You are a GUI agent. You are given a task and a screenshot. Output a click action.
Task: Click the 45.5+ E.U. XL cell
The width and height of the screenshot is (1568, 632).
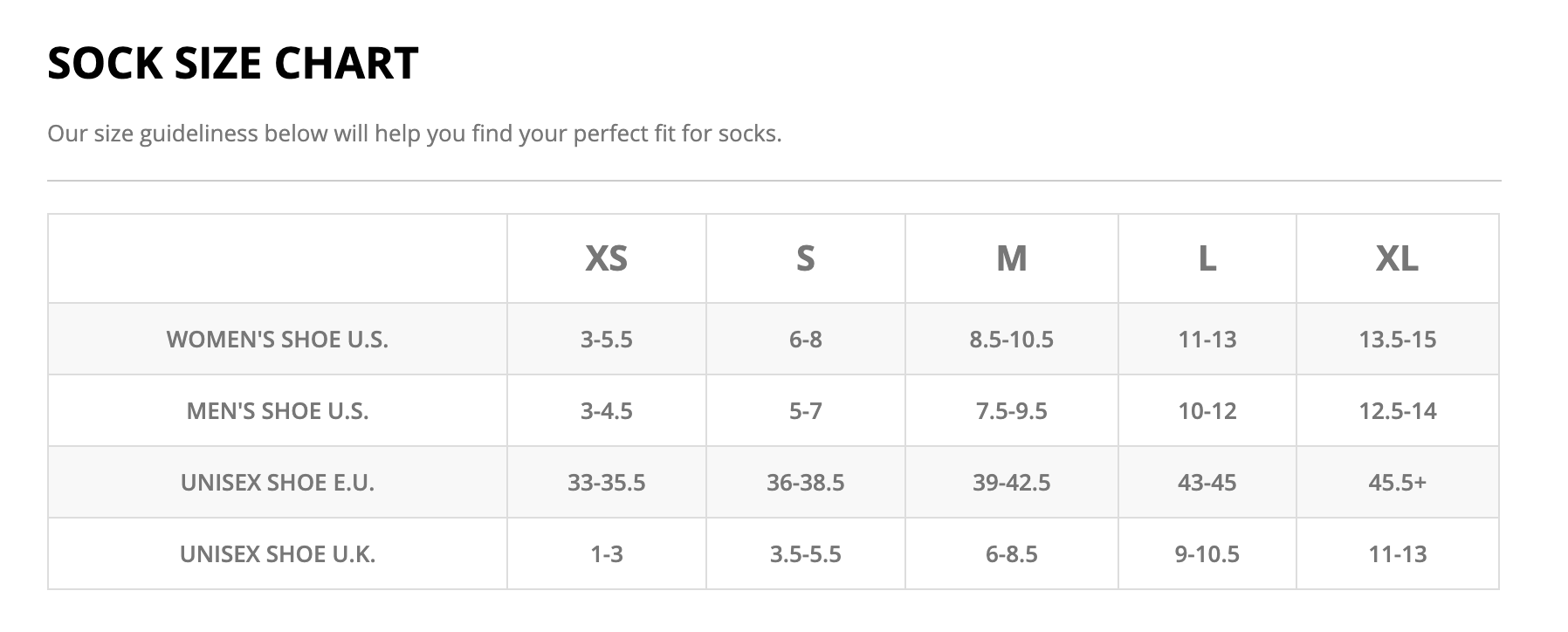click(x=1397, y=482)
